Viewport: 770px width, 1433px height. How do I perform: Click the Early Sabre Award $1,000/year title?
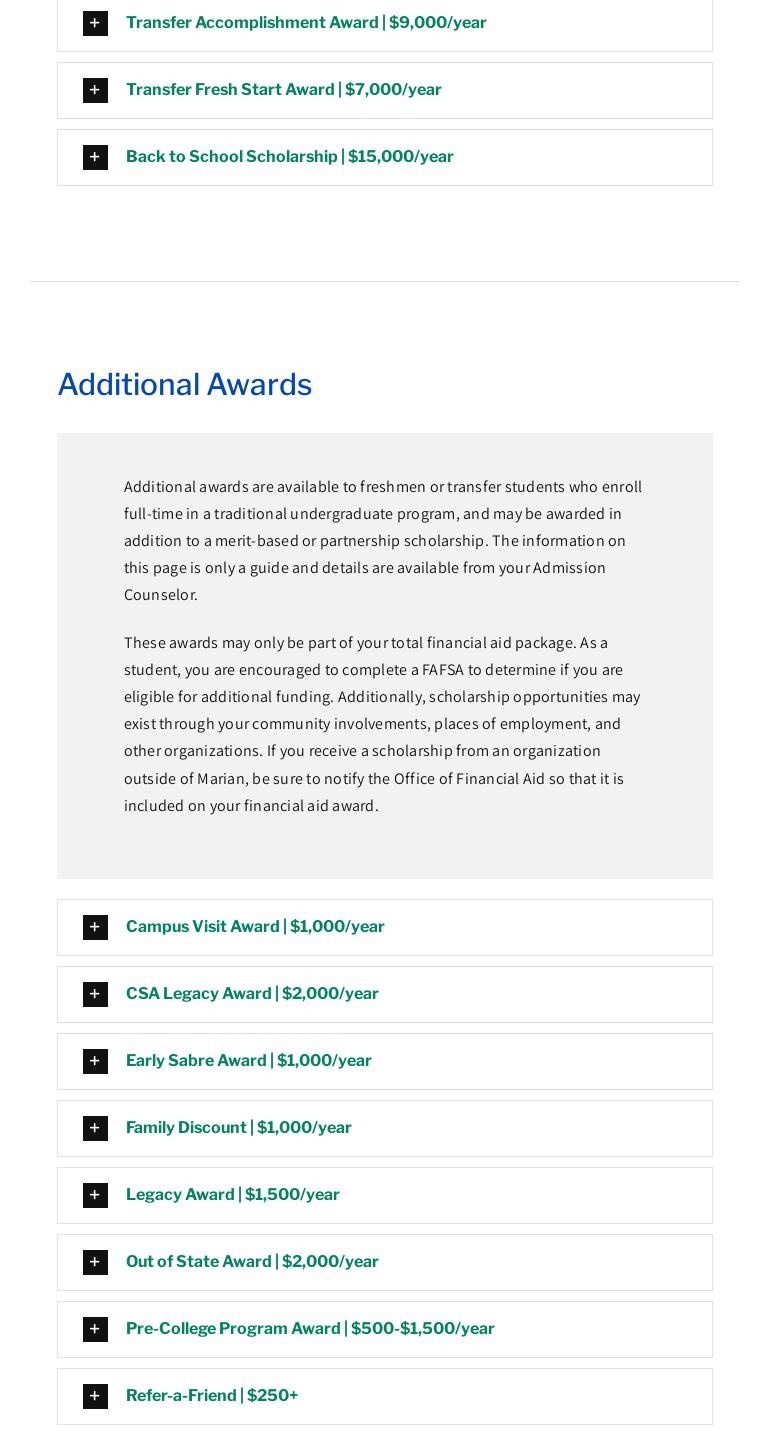(248, 1061)
